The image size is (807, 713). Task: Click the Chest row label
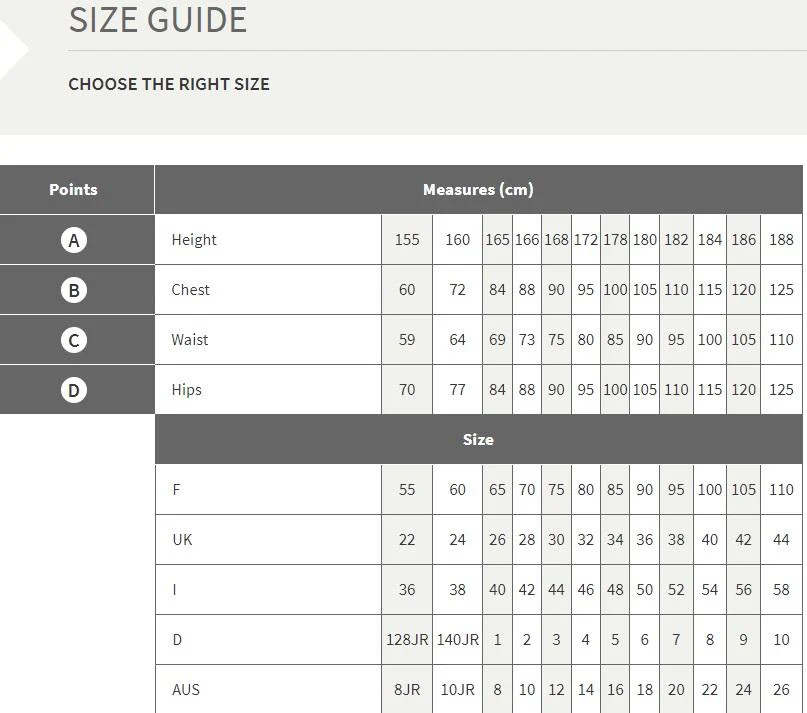[x=190, y=290]
